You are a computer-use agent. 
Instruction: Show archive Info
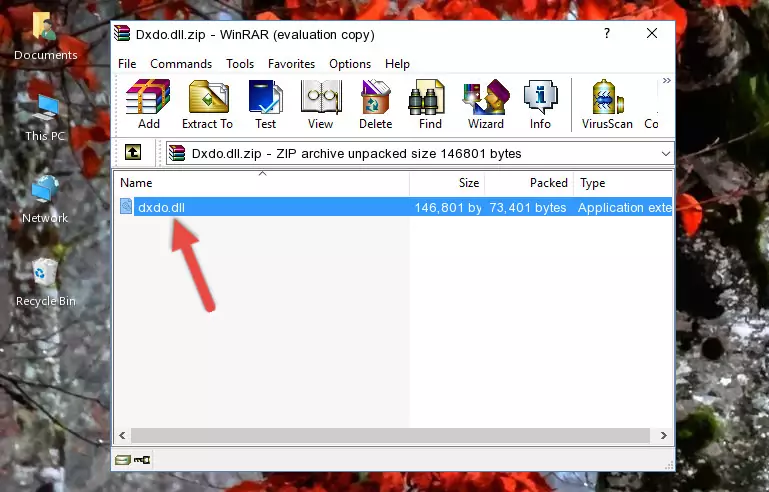[540, 104]
